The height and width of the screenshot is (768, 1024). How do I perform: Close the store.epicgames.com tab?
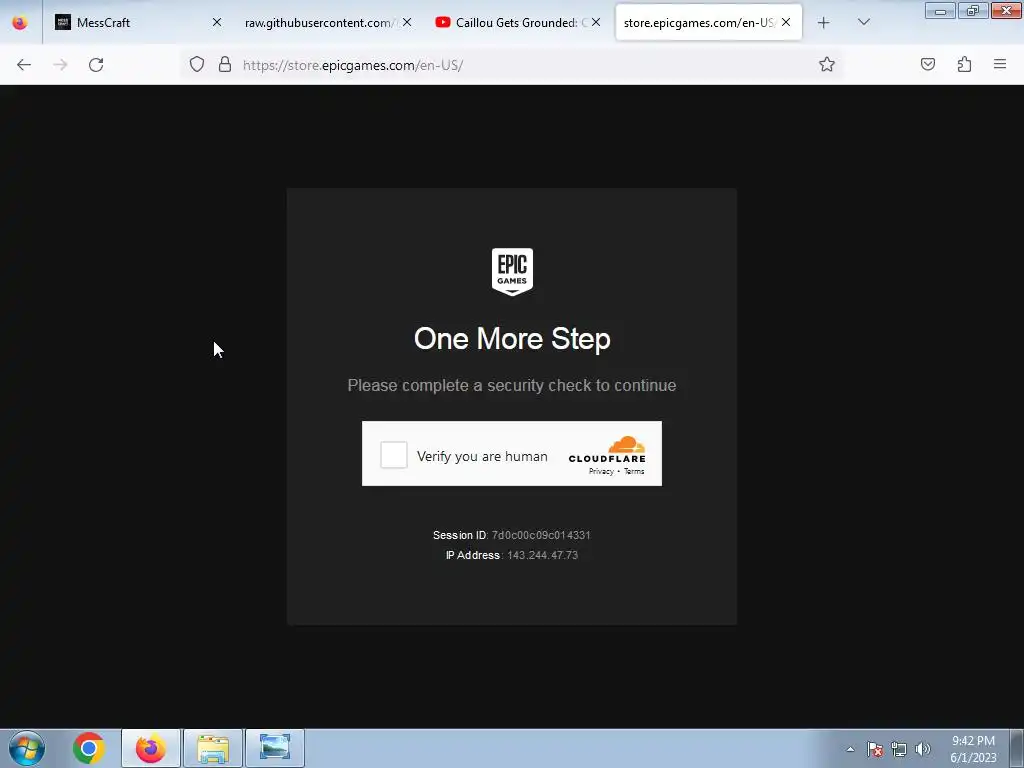pos(786,22)
